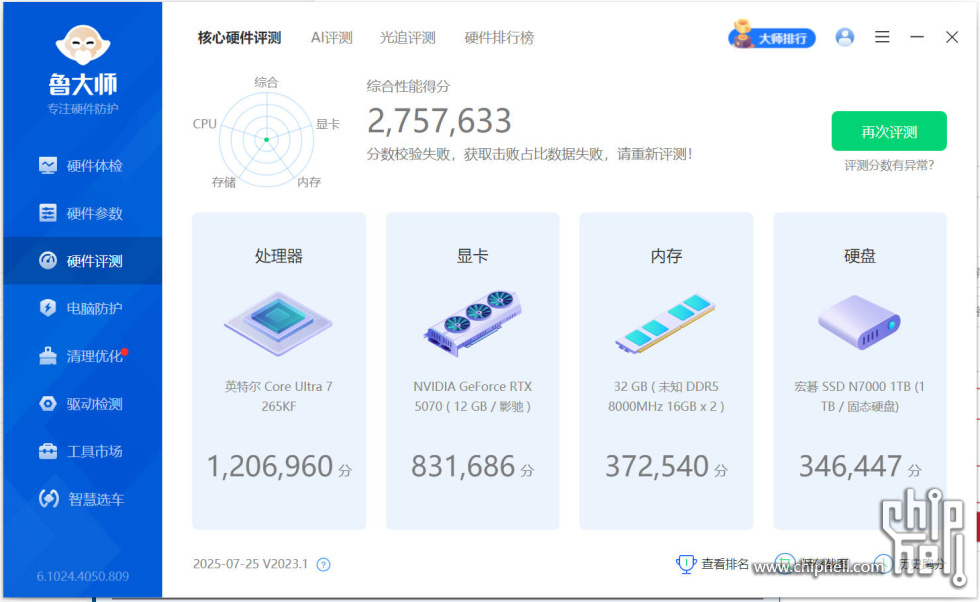Click the 硬盘 score 346,447

pos(851,466)
